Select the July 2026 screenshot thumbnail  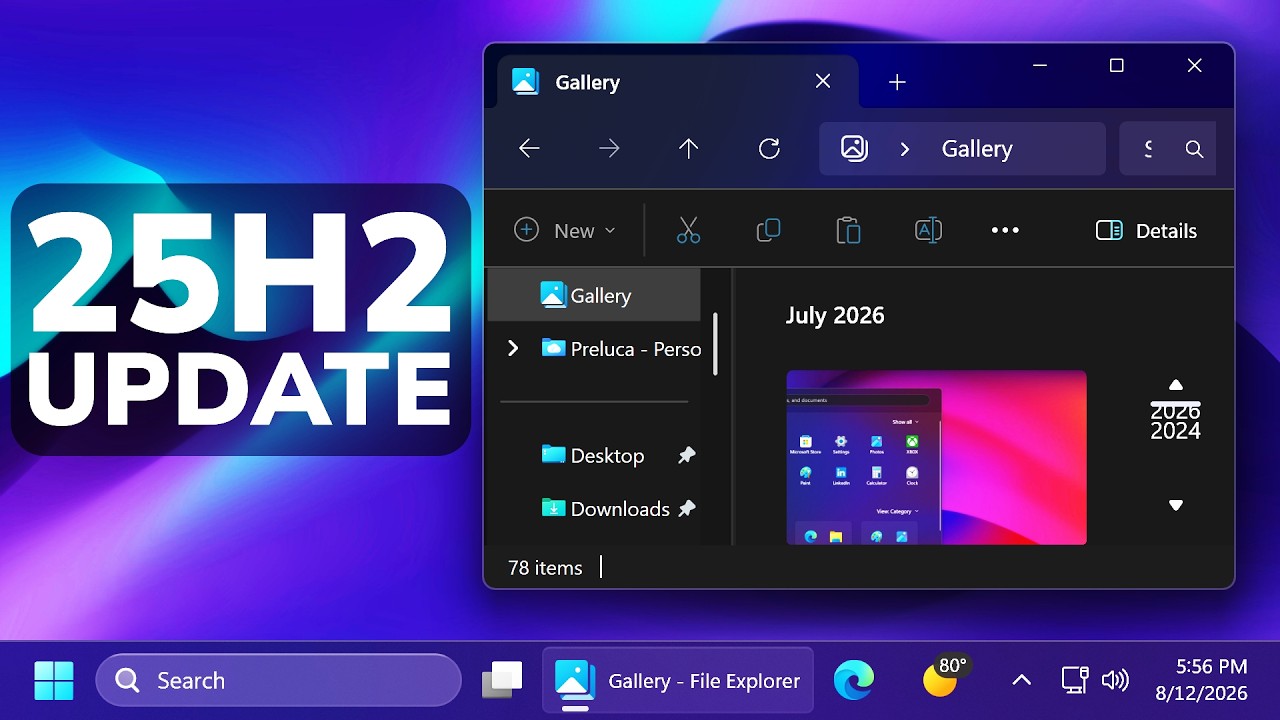click(x=936, y=457)
